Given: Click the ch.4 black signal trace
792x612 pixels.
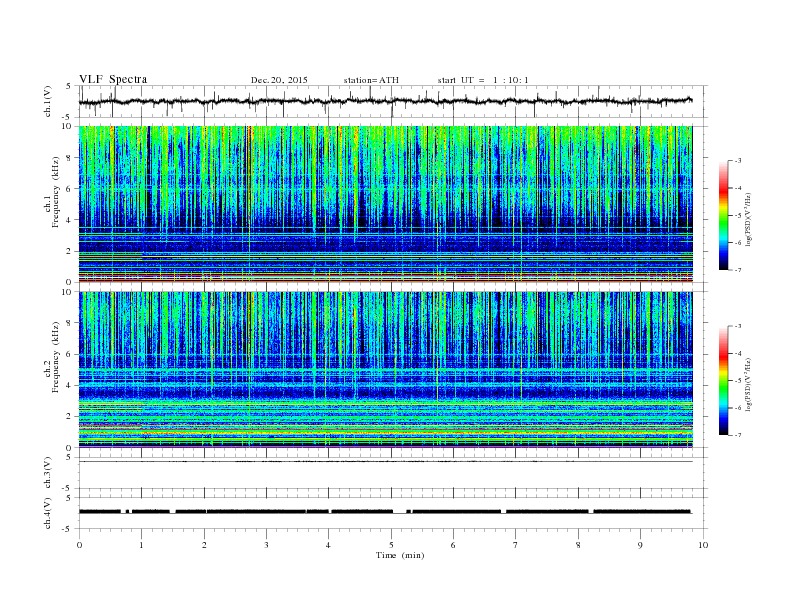Looking at the screenshot, I should pyautogui.click(x=385, y=512).
